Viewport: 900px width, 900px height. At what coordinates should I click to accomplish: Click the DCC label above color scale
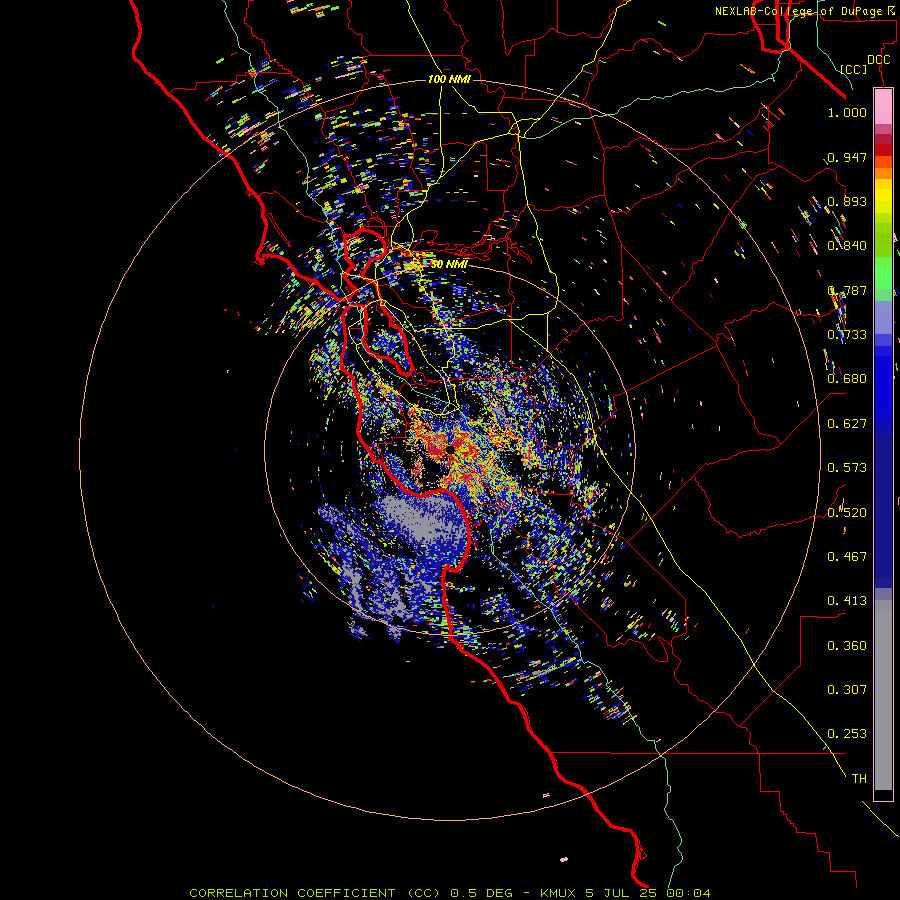coord(878,59)
